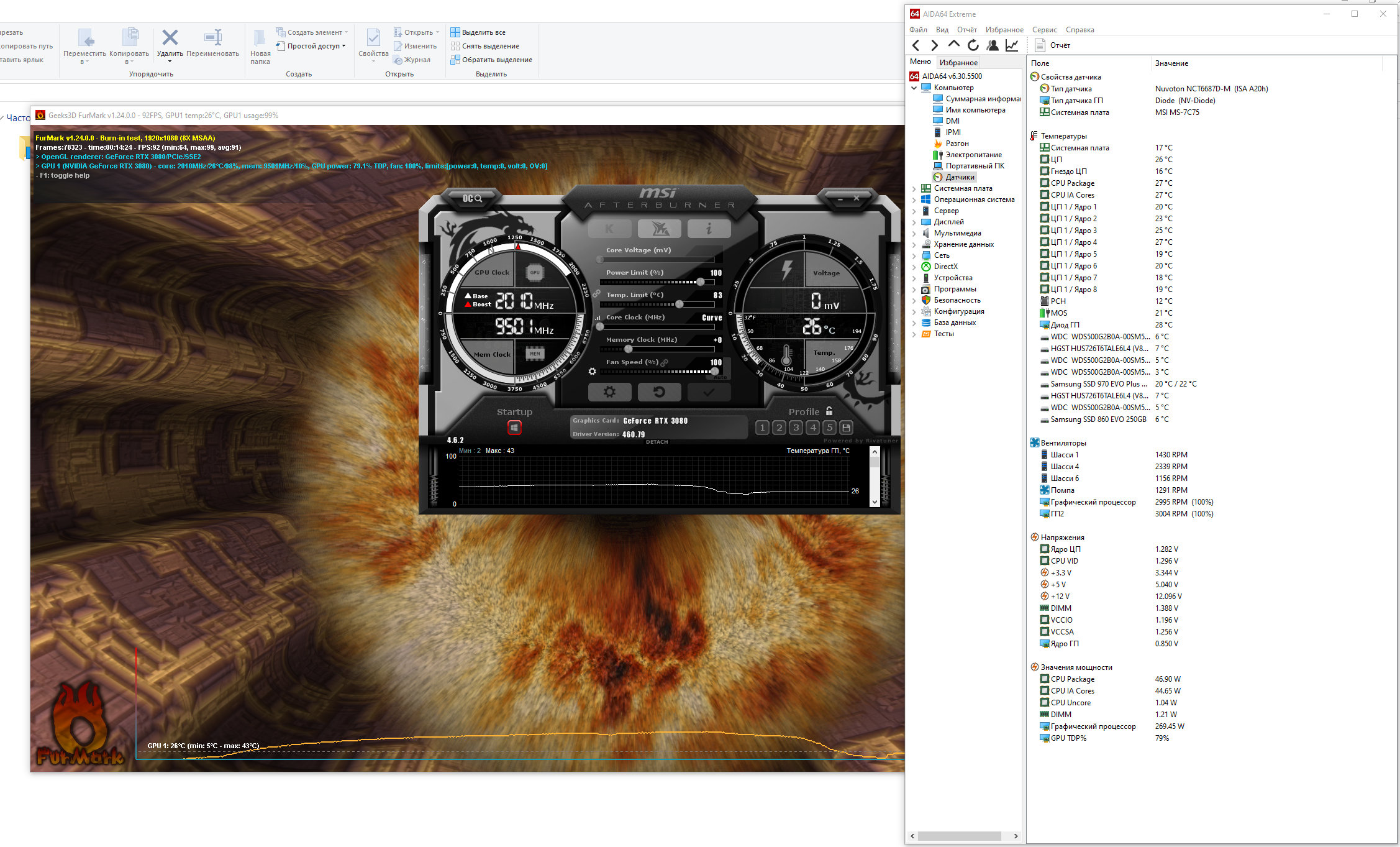Click the Afterburner Kombustor K button

click(609, 229)
